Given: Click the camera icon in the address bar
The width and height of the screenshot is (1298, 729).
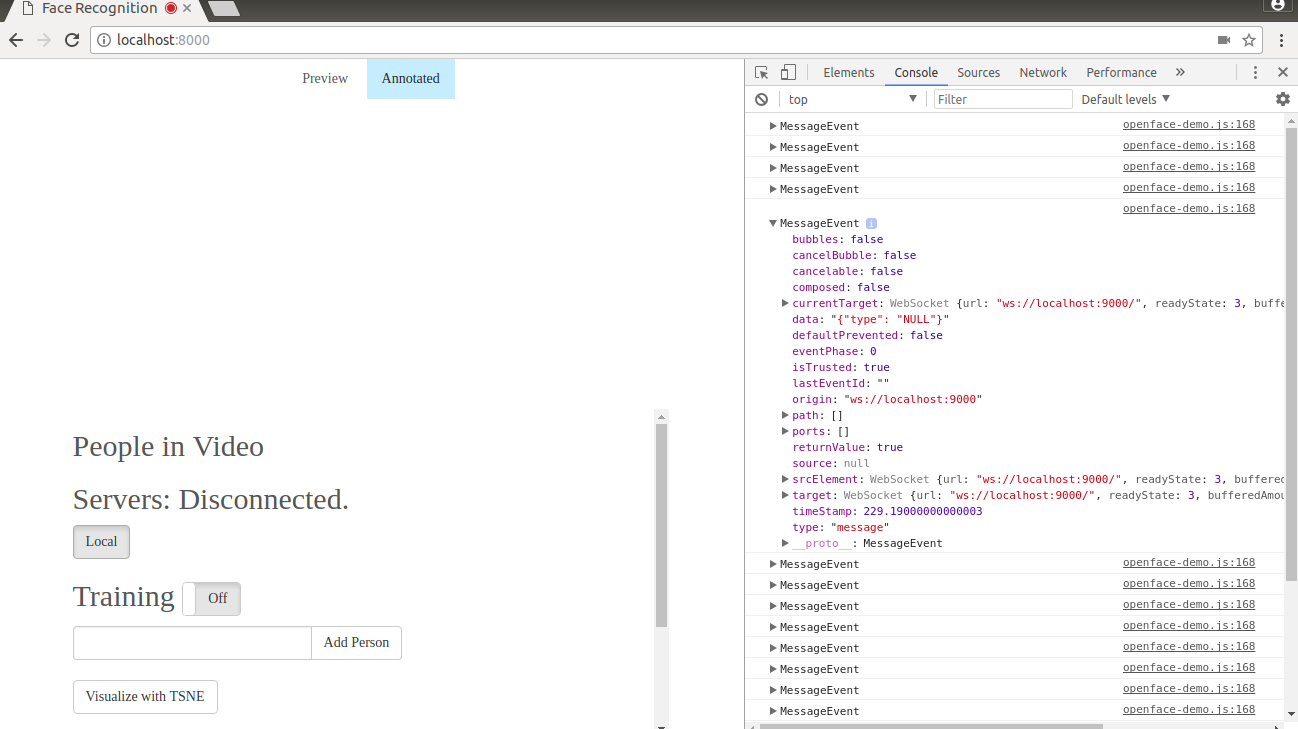Looking at the screenshot, I should click(x=1223, y=40).
